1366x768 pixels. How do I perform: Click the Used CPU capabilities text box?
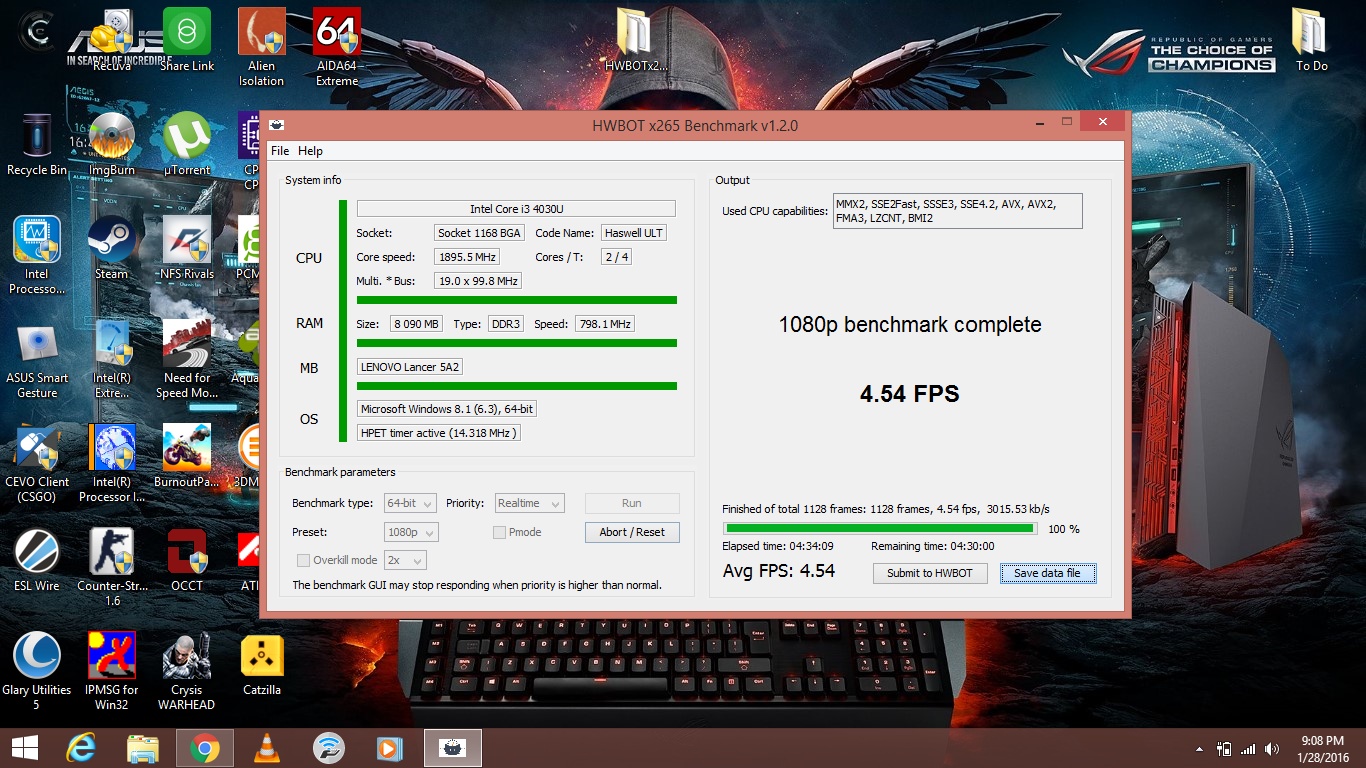[x=957, y=211]
